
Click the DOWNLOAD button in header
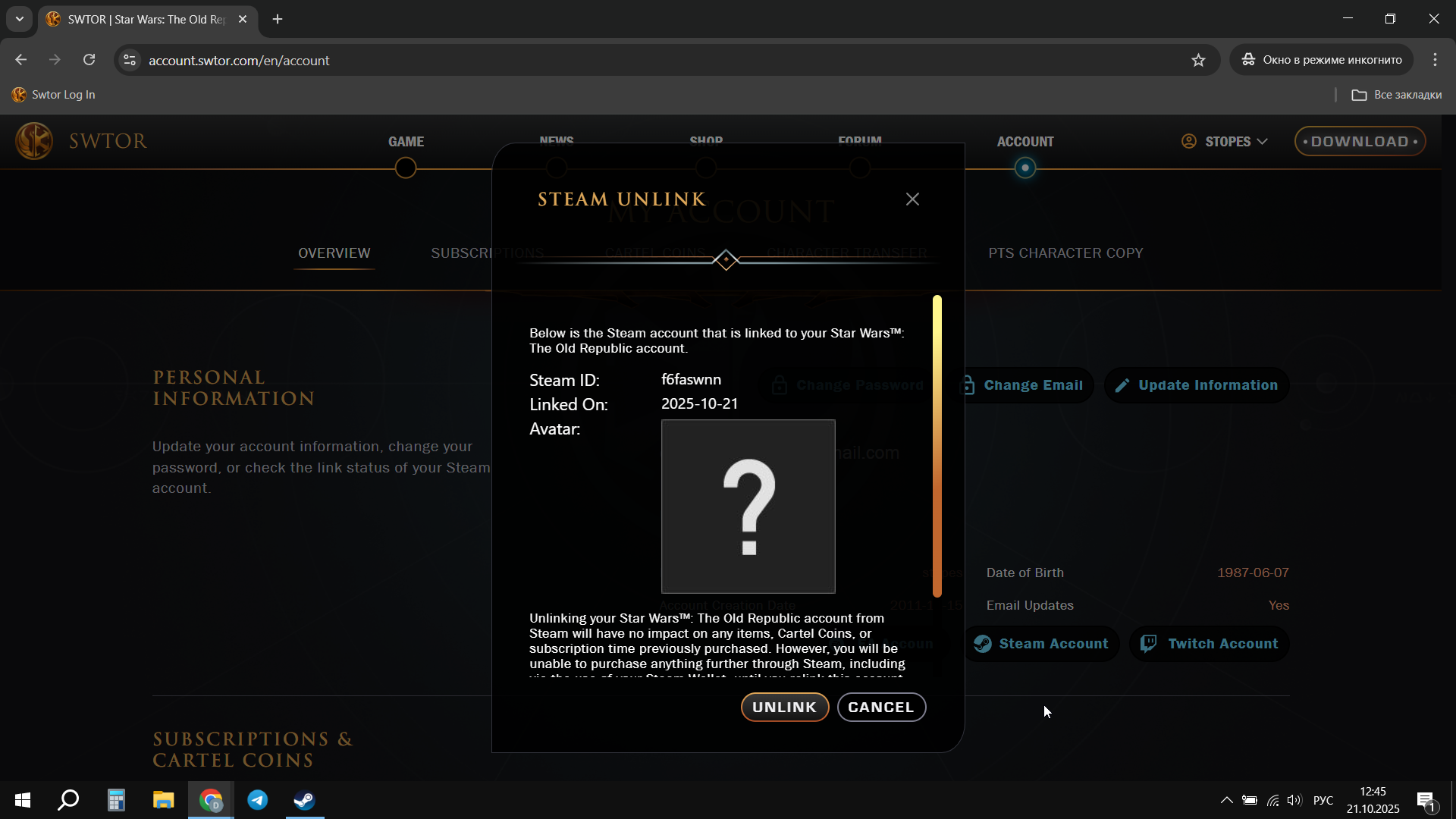pyautogui.click(x=1360, y=142)
